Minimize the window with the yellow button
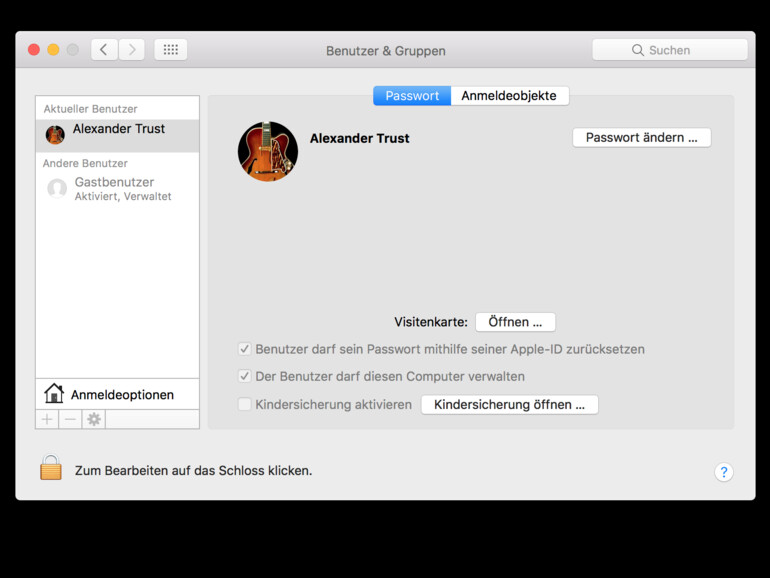Screen dimensions: 770x578 coord(53,50)
